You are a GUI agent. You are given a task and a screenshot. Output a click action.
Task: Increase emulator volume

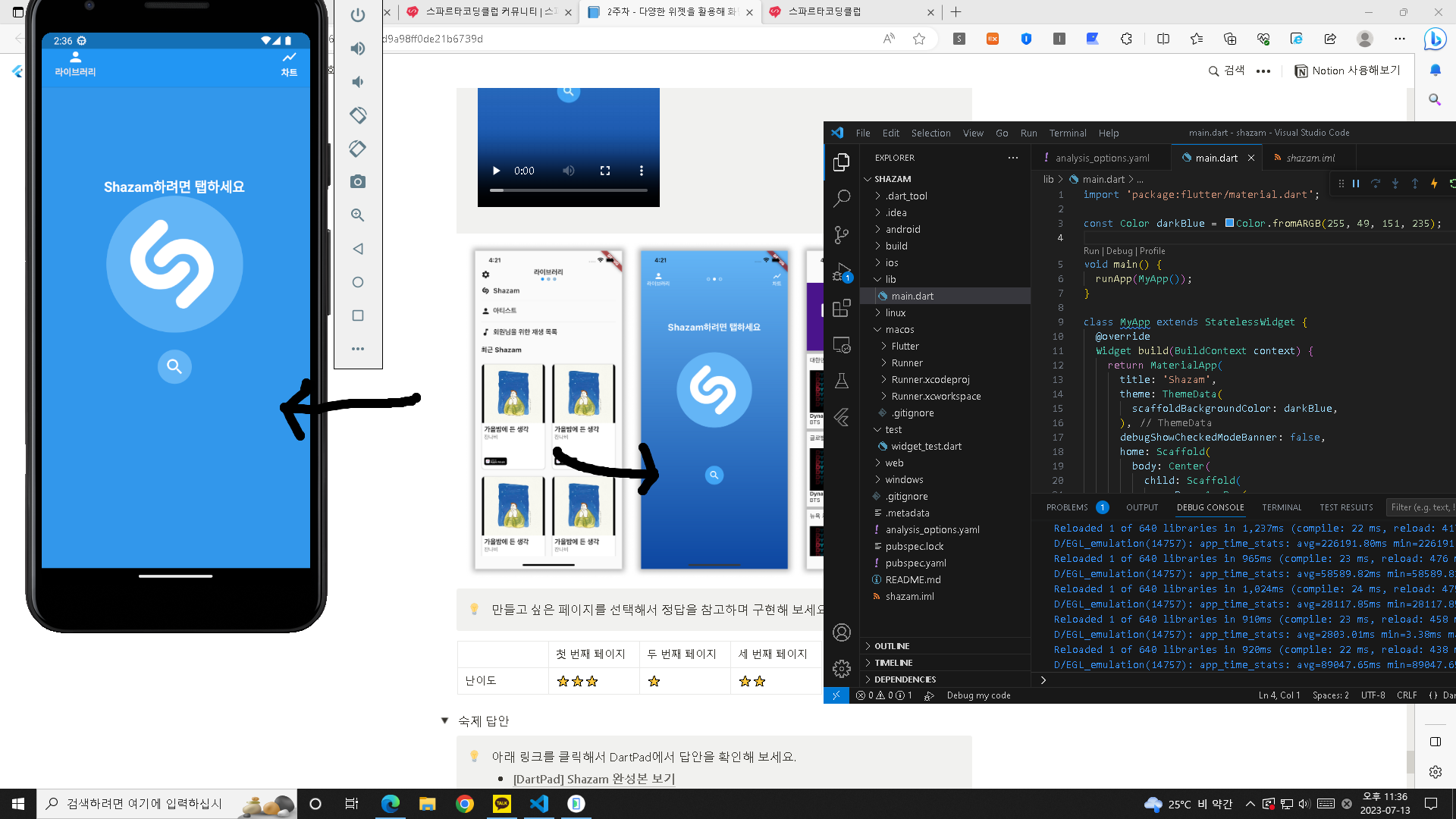[x=358, y=49]
